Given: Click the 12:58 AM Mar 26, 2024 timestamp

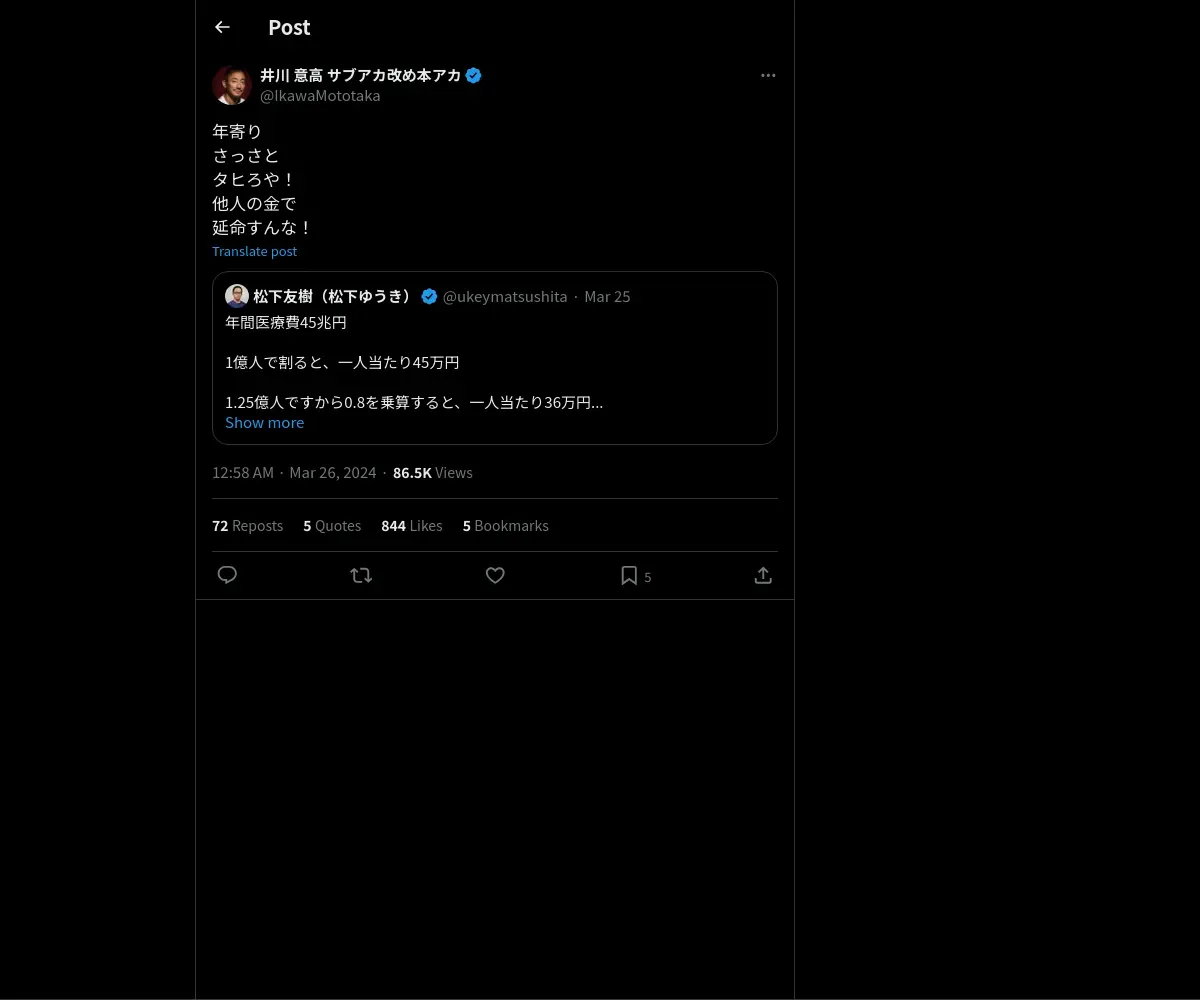Looking at the screenshot, I should tap(294, 472).
